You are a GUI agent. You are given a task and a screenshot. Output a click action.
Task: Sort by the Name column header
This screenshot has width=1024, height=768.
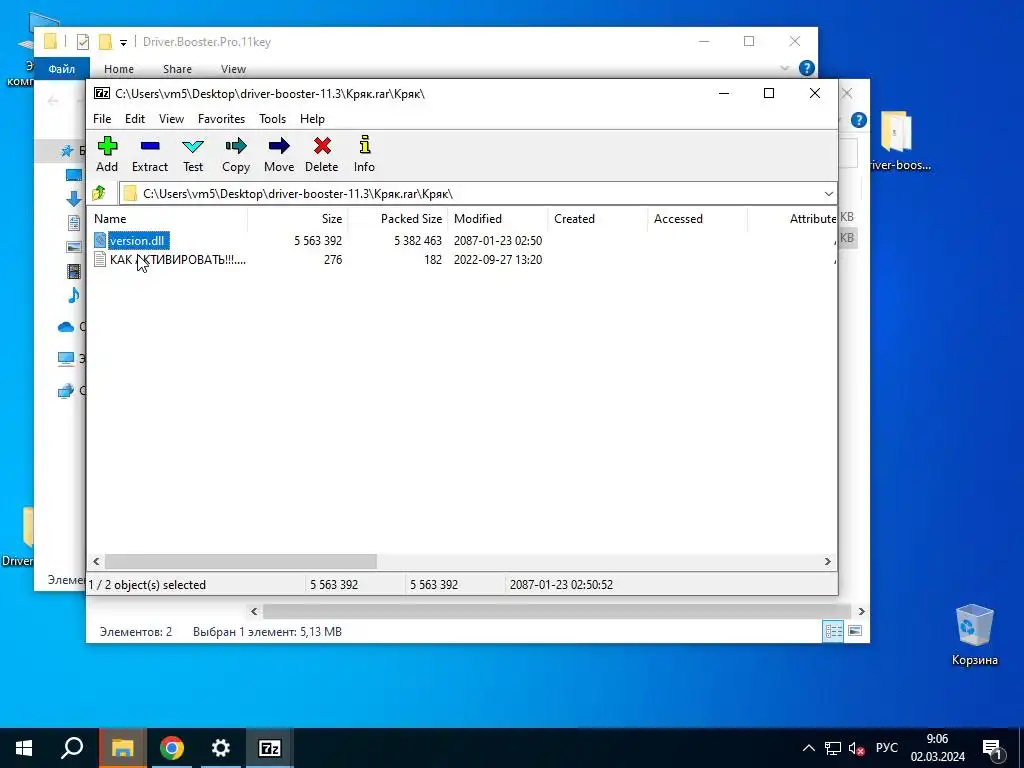[x=167, y=219]
